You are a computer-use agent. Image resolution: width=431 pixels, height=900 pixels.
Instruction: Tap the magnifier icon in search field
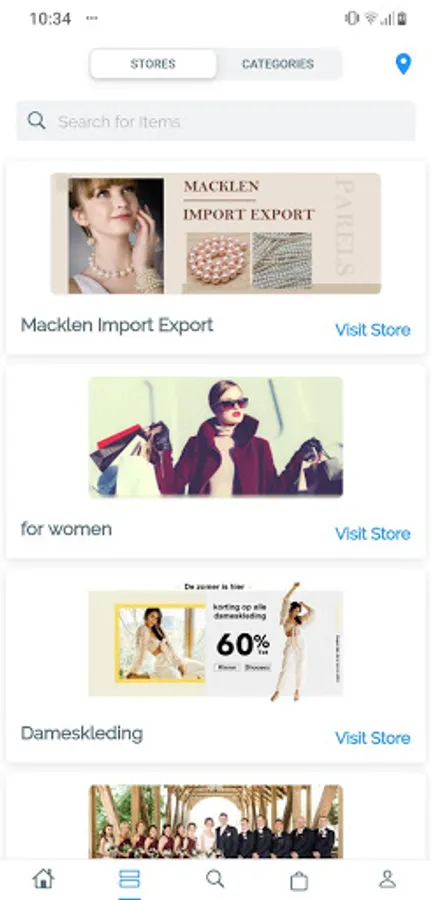36,121
